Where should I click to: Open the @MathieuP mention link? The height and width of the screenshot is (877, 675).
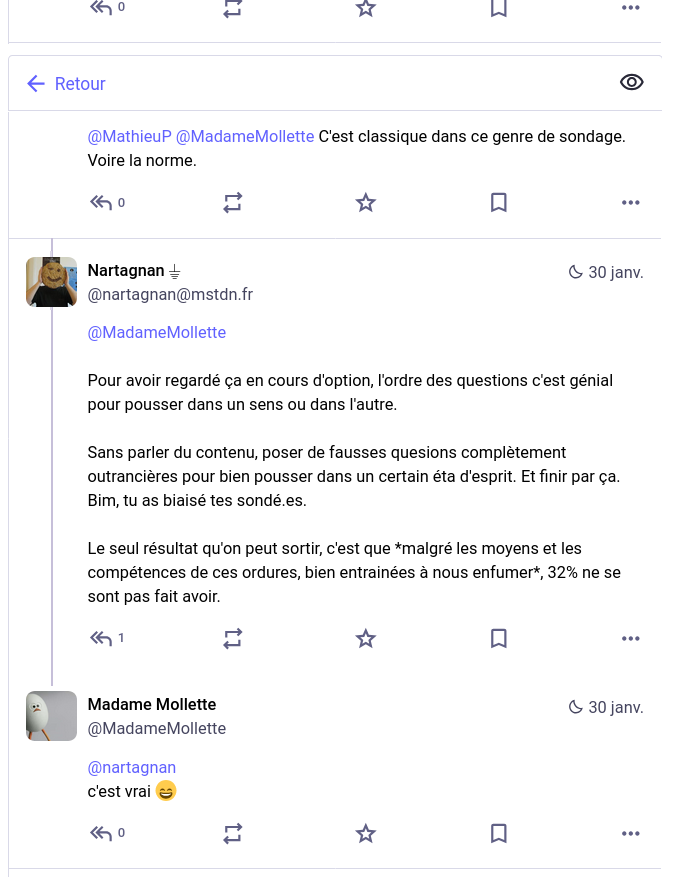click(x=129, y=136)
